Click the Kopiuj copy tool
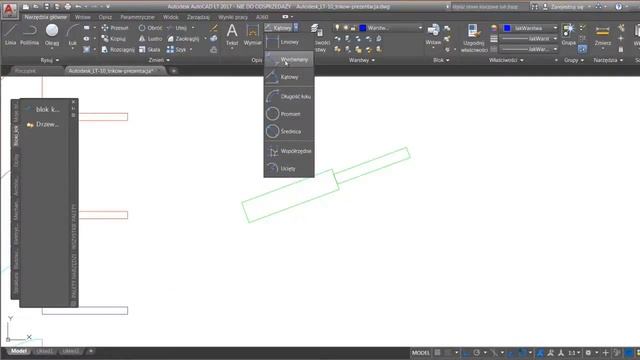Viewport: 640px width, 360px height. [114, 39]
